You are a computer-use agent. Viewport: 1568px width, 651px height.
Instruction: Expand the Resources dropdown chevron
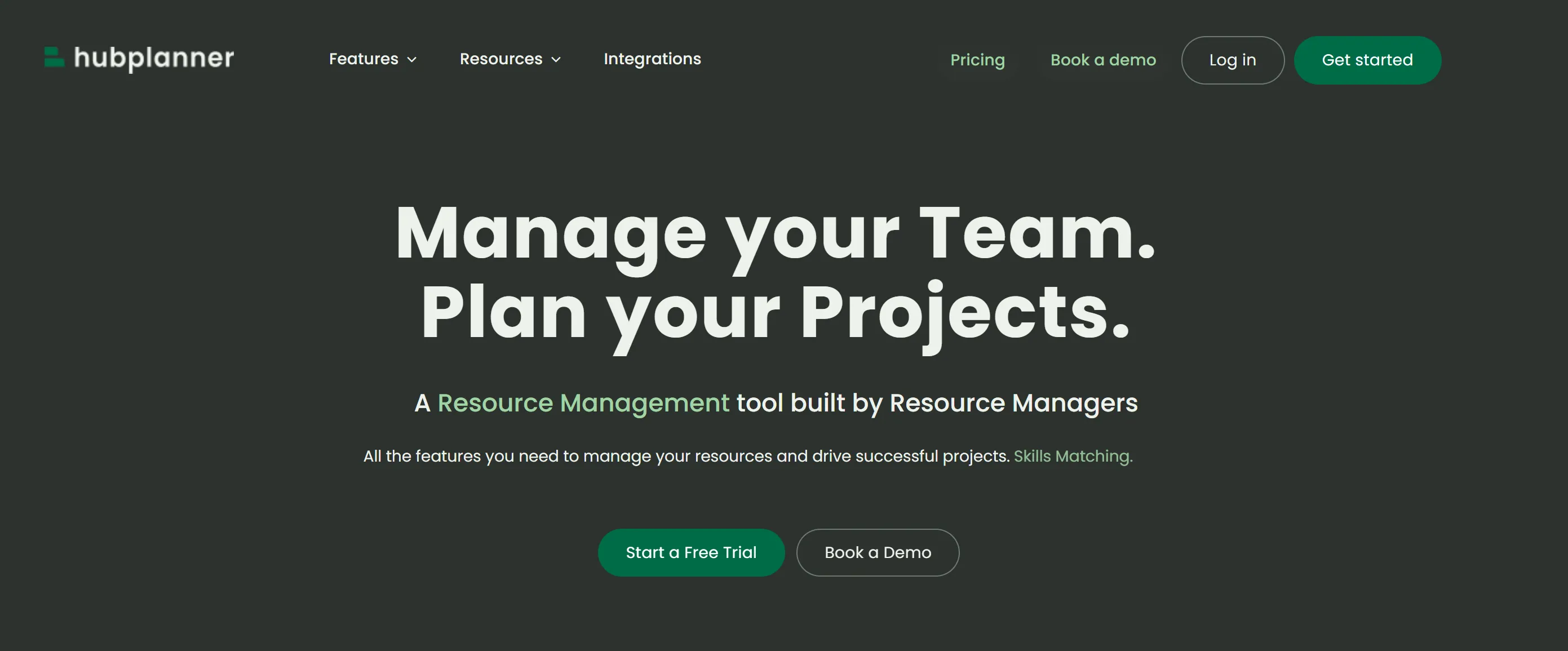pyautogui.click(x=557, y=59)
